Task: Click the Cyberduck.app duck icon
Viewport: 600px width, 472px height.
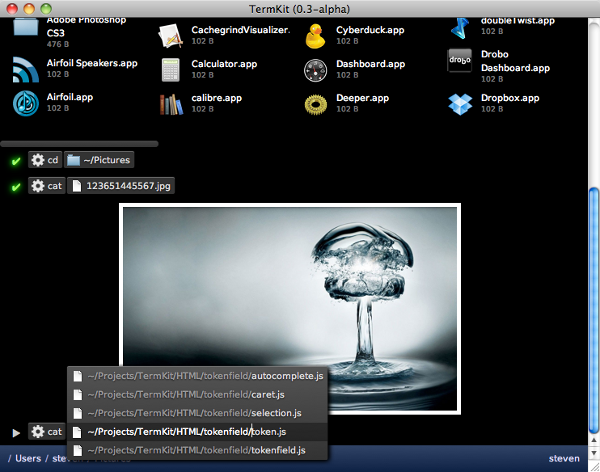Action: click(315, 36)
